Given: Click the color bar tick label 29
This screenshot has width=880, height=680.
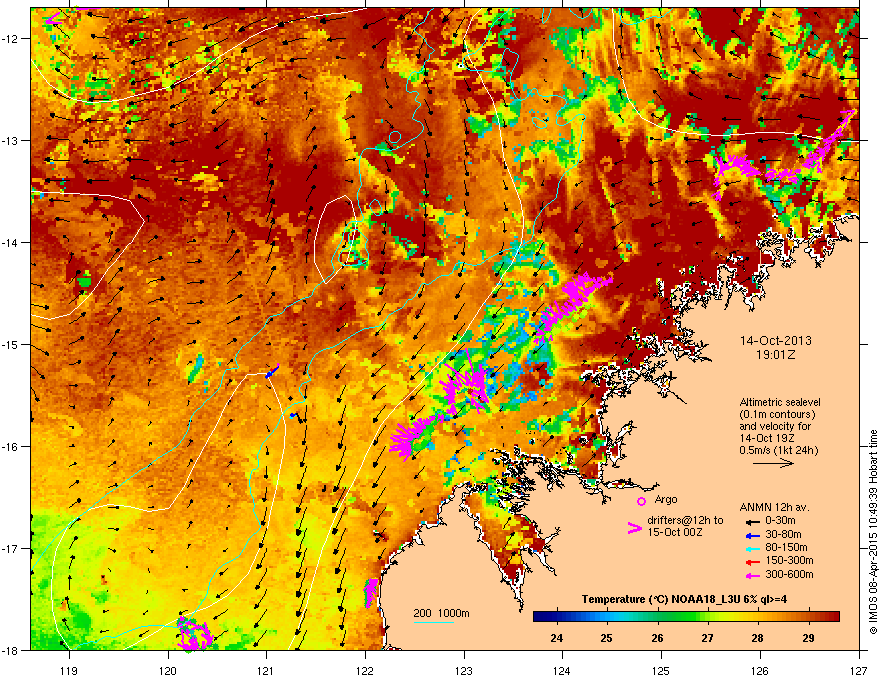Looking at the screenshot, I should (x=808, y=638).
